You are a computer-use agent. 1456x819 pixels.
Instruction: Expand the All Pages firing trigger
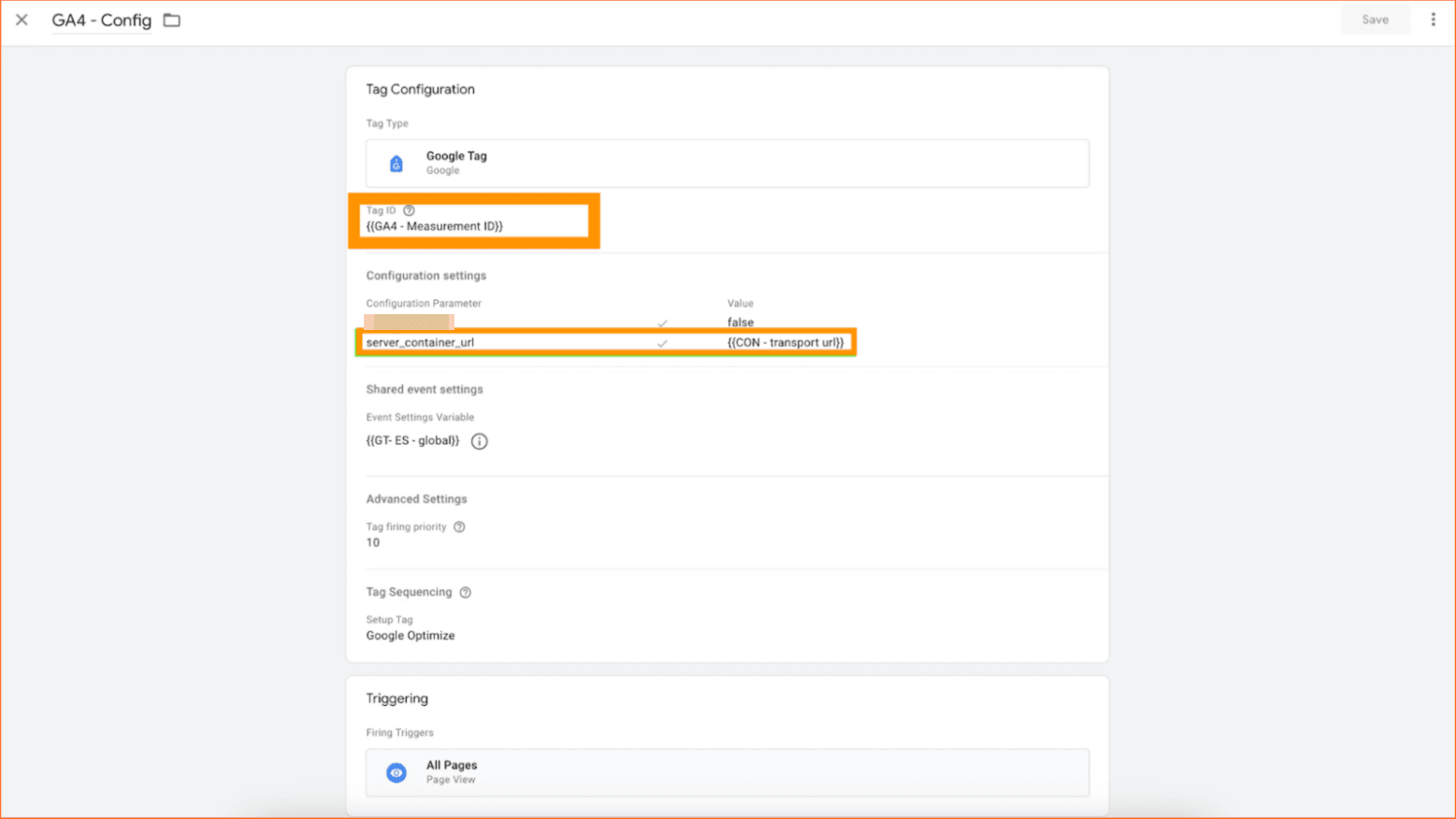click(728, 772)
